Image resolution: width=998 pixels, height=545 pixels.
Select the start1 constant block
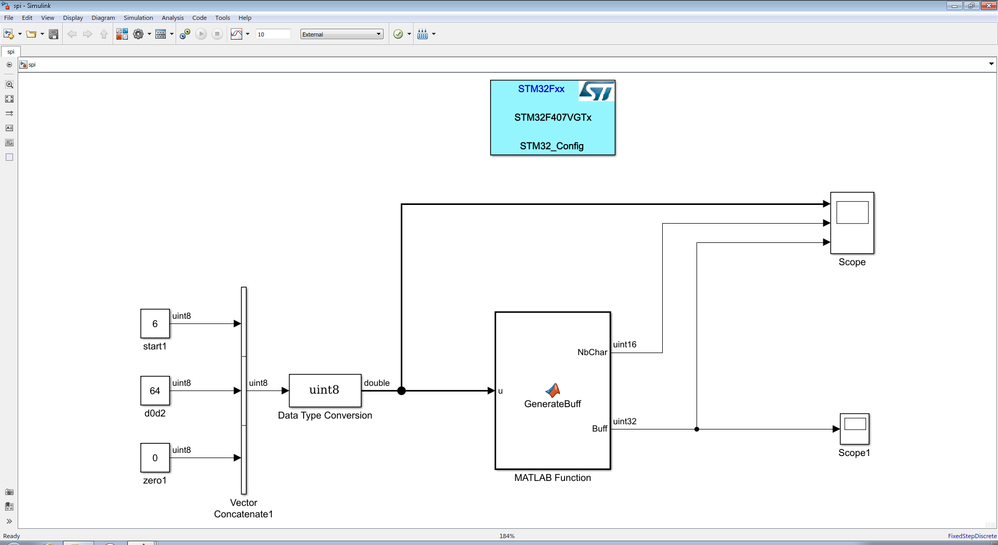pyautogui.click(x=155, y=323)
